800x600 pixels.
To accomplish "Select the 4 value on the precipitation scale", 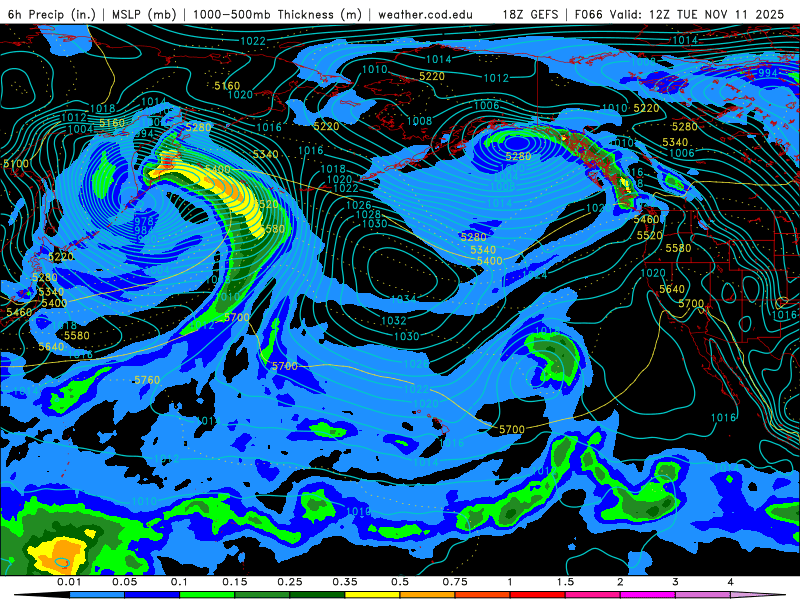I will click(x=731, y=582).
